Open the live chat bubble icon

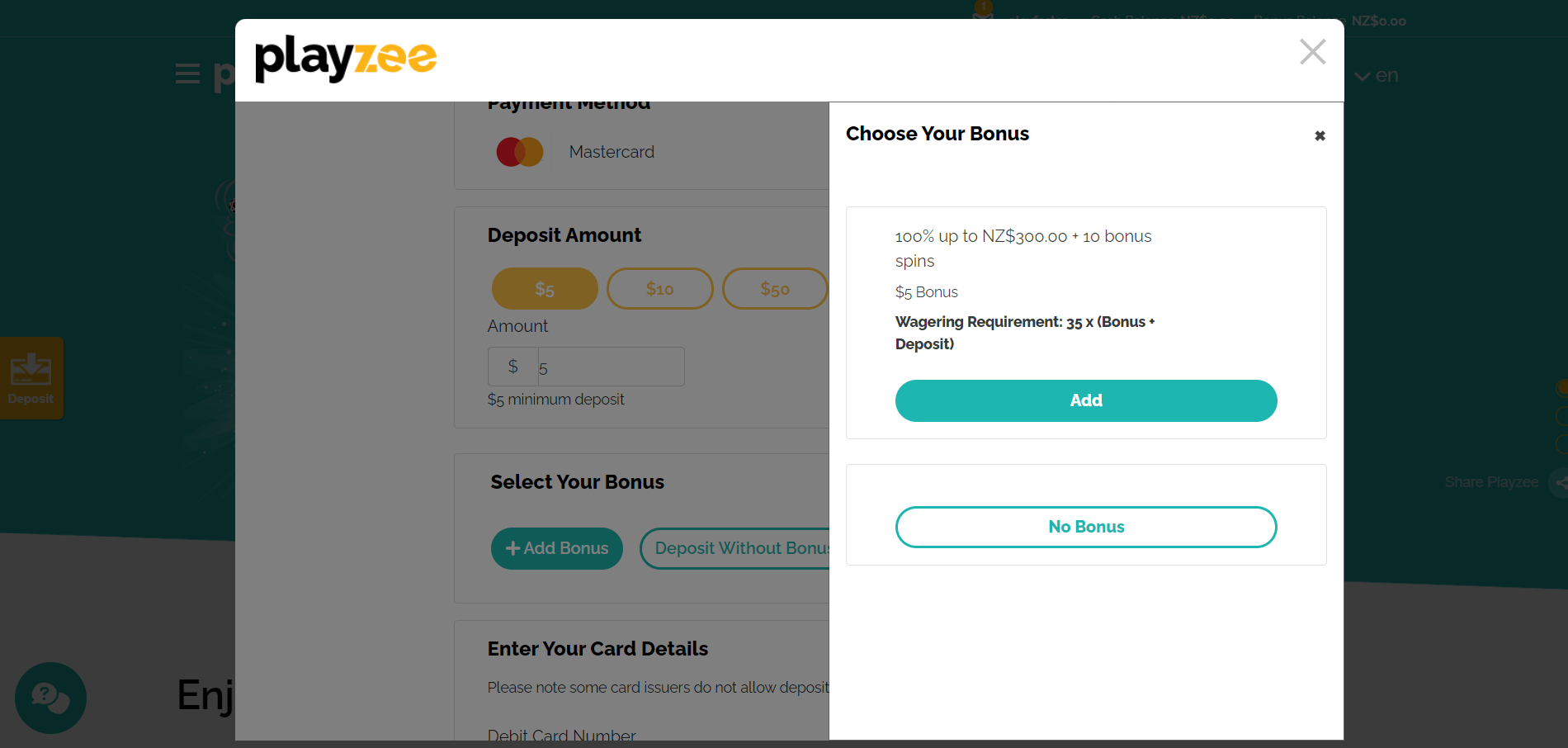(x=50, y=698)
